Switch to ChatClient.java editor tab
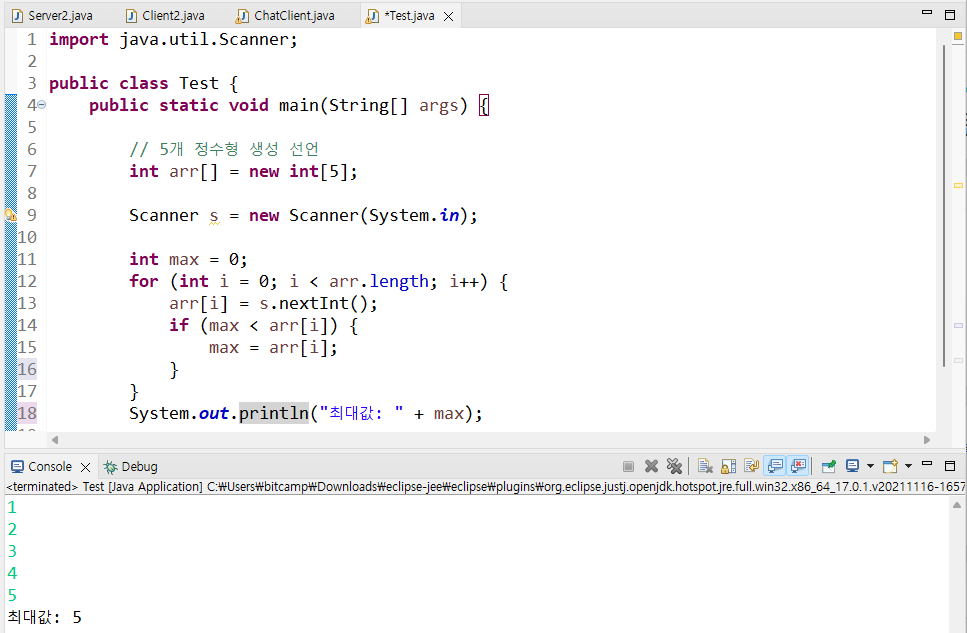This screenshot has width=967, height=633. (286, 16)
